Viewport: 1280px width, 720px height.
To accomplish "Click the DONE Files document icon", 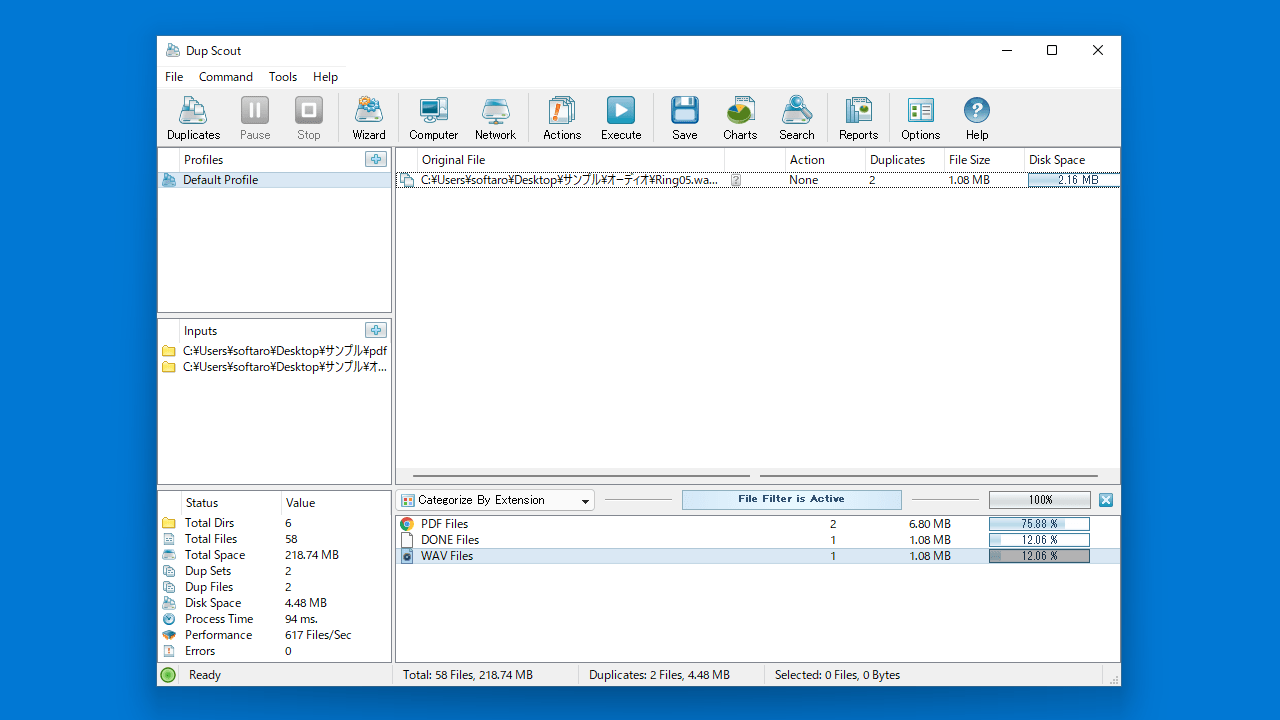I will point(407,540).
